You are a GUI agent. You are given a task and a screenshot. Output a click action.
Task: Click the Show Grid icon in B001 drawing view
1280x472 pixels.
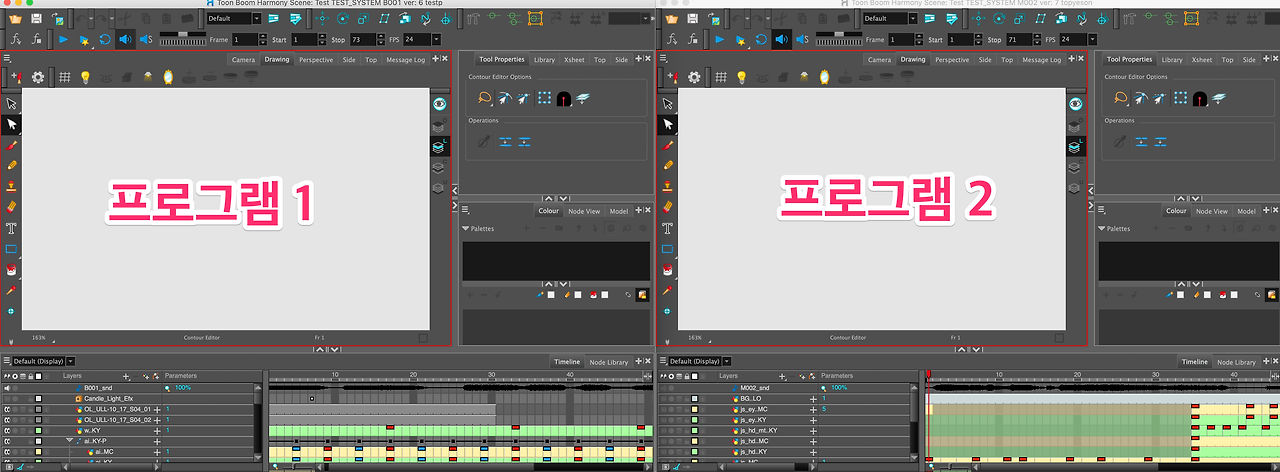coord(64,77)
